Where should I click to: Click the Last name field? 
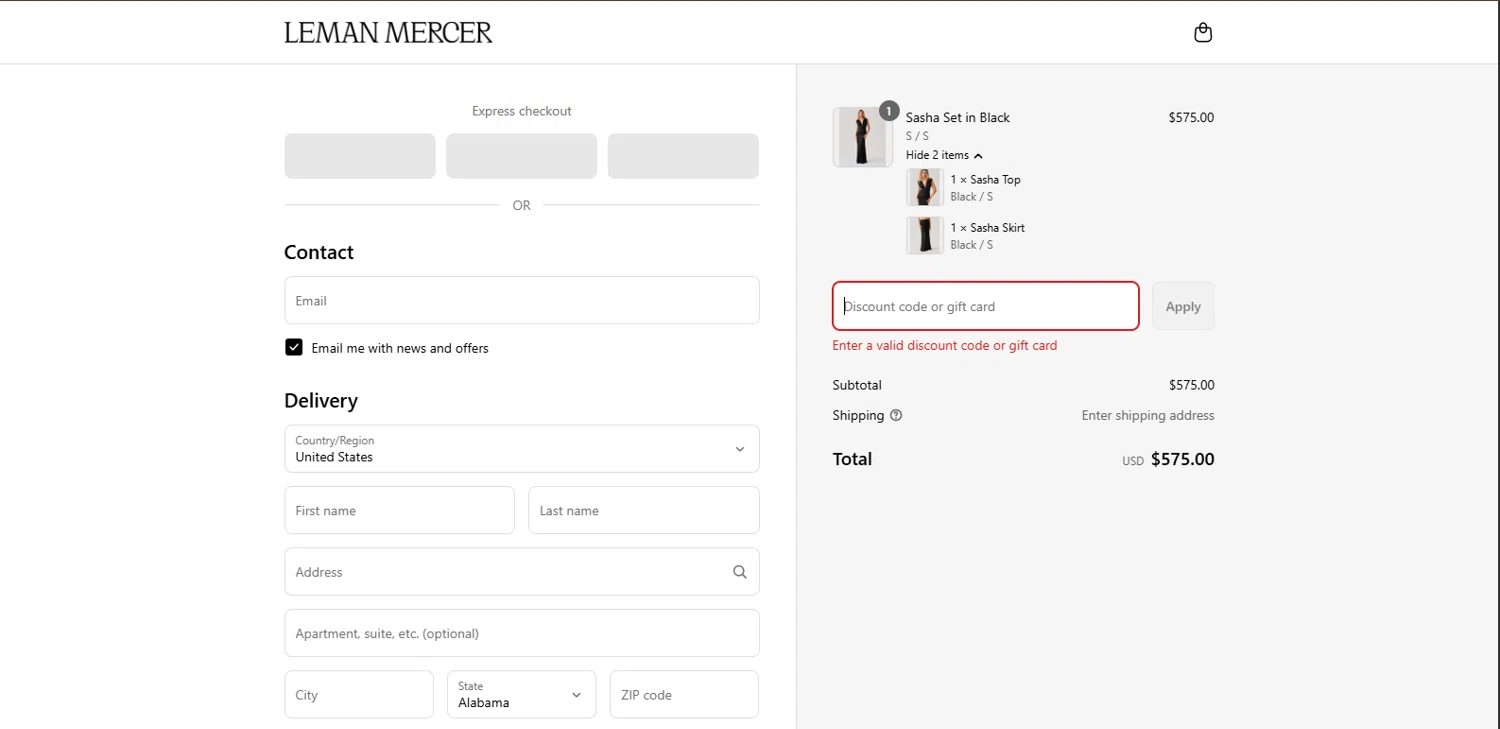644,510
